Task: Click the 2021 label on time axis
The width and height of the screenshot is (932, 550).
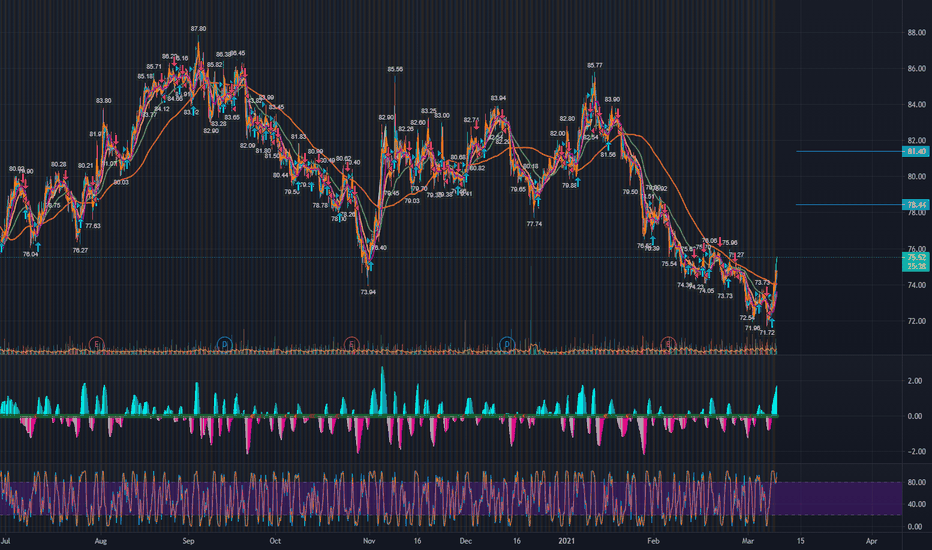Action: tap(567, 541)
